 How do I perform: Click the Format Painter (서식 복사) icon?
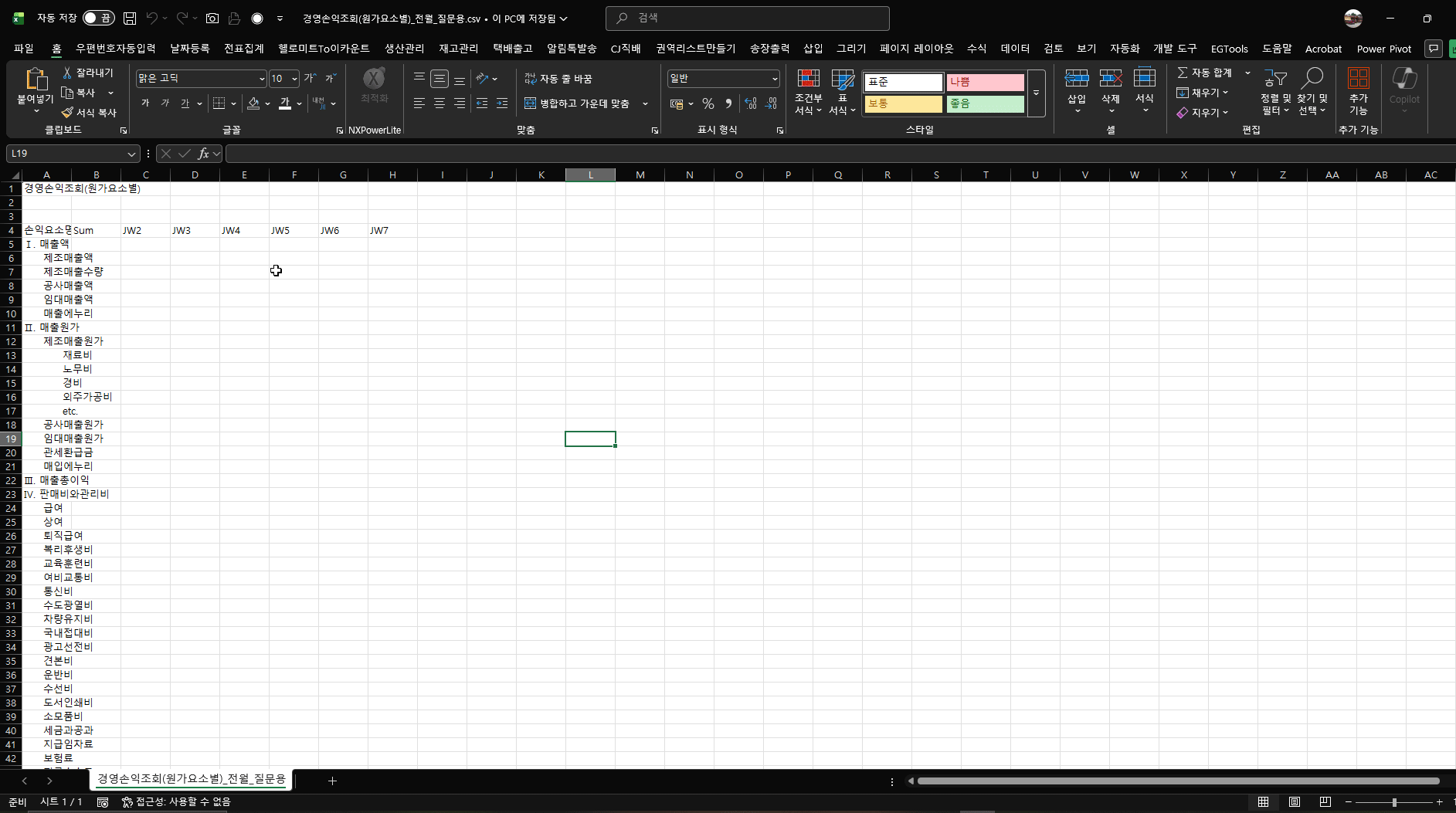(x=67, y=113)
